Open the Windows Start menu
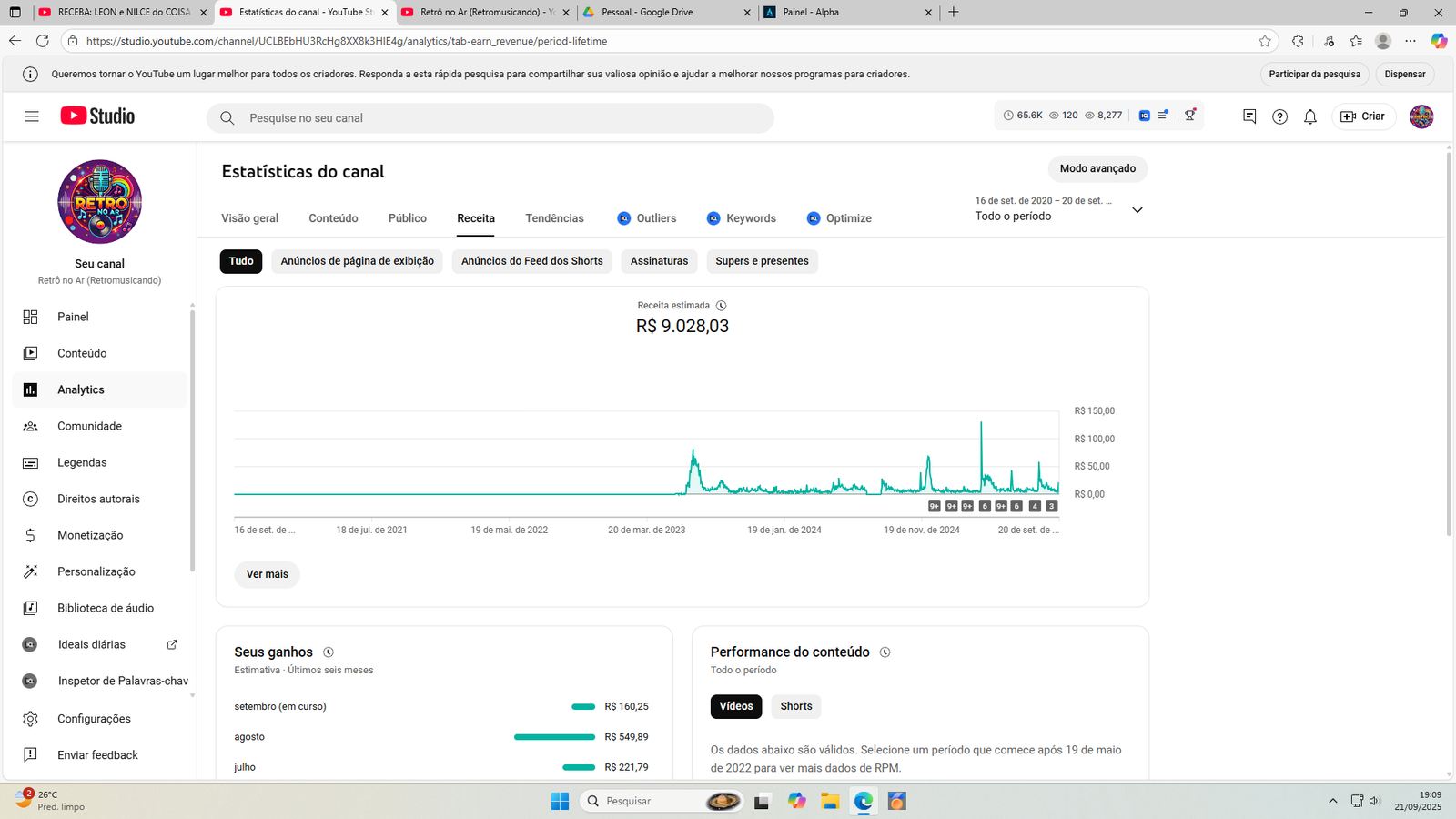This screenshot has width=1456, height=819. [561, 801]
